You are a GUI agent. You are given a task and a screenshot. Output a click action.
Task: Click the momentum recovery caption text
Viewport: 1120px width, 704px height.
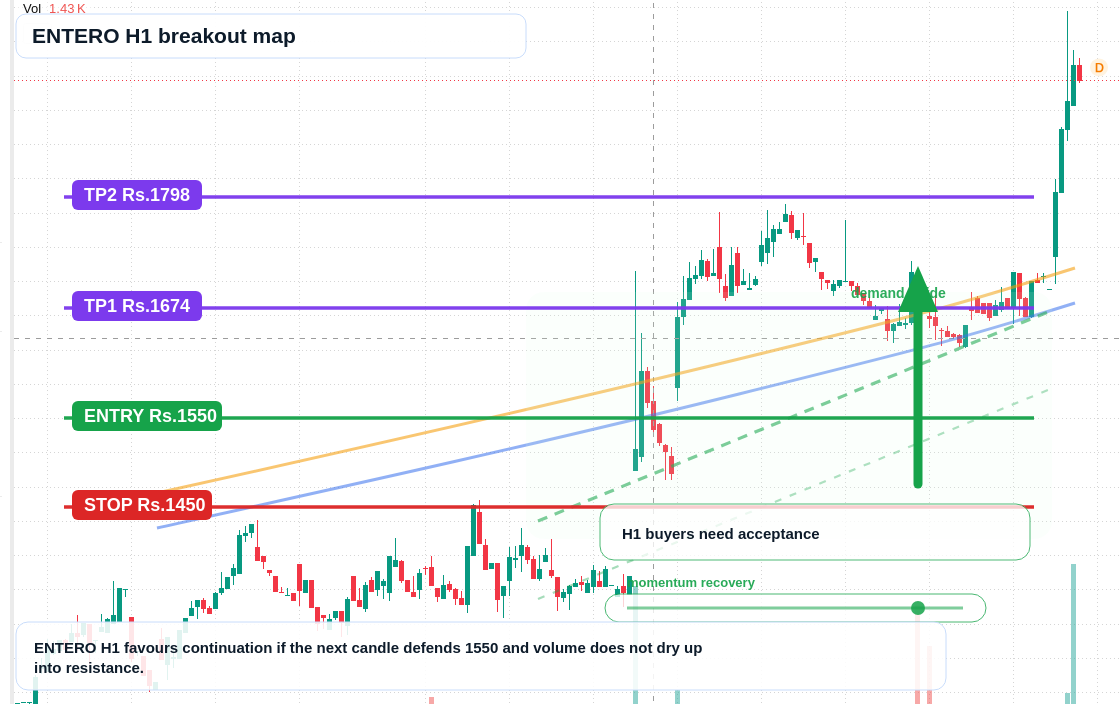click(693, 583)
